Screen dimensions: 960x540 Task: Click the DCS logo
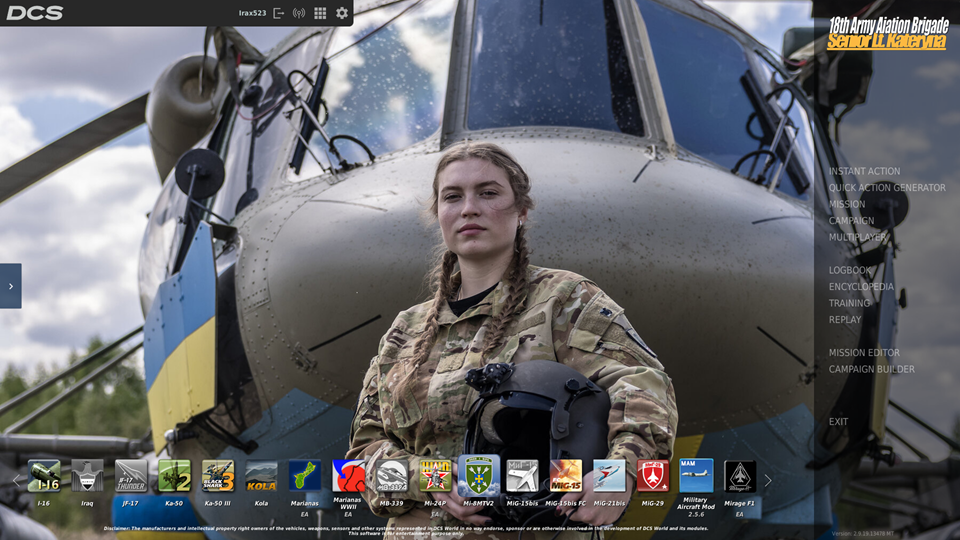(35, 13)
